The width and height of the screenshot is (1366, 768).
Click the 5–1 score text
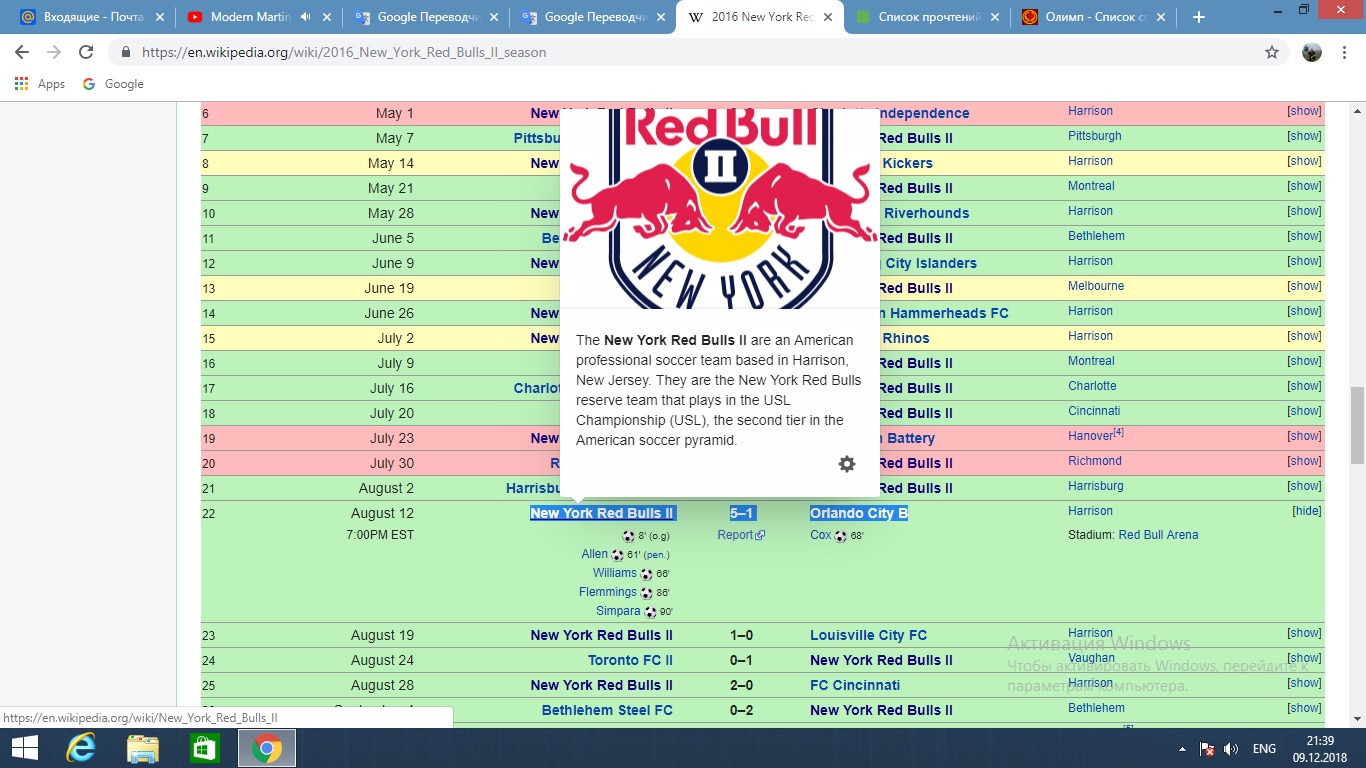click(742, 513)
